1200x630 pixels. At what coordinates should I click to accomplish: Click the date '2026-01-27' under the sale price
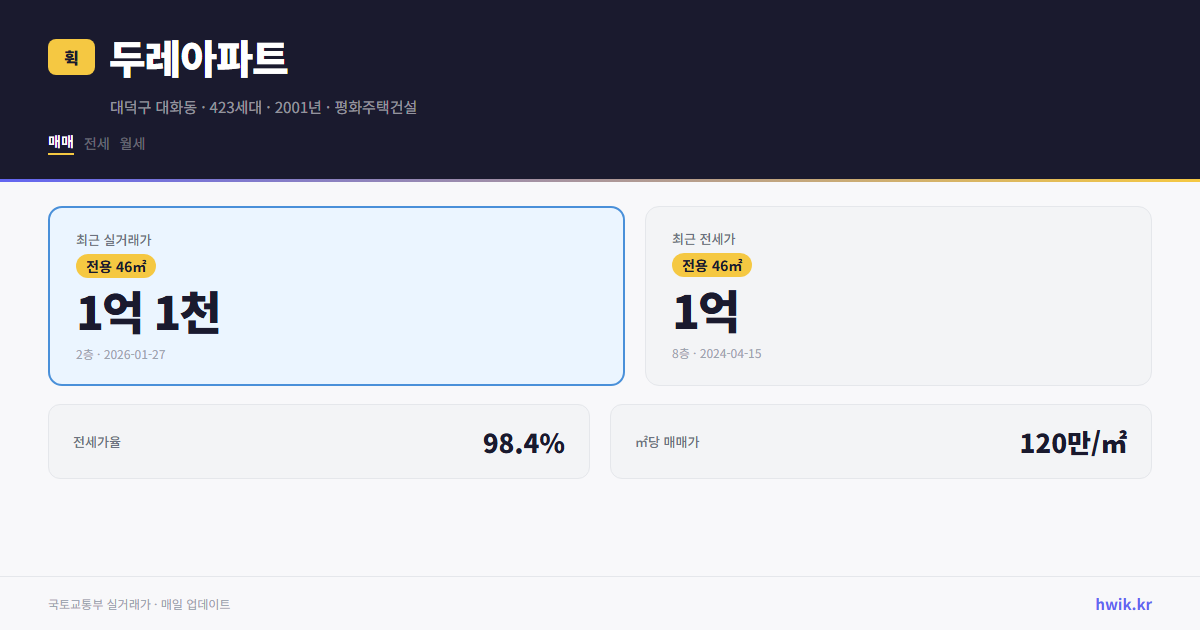(134, 354)
